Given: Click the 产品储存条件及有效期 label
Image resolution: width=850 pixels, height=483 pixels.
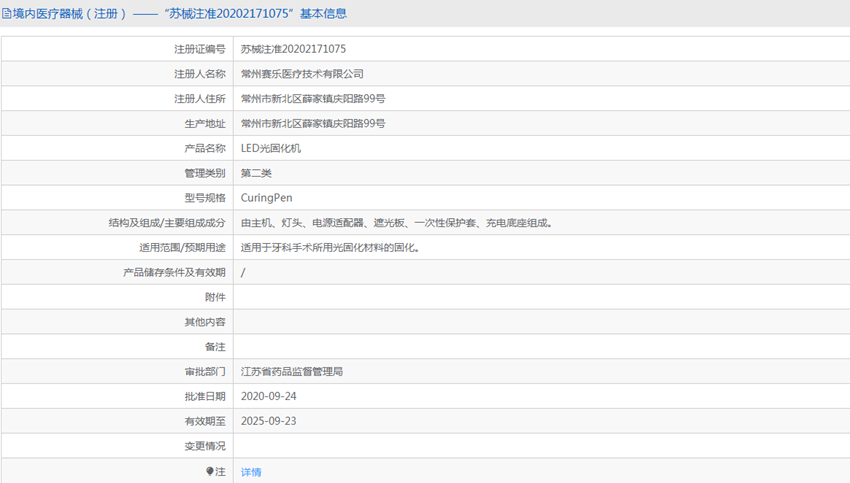Looking at the screenshot, I should point(174,272).
